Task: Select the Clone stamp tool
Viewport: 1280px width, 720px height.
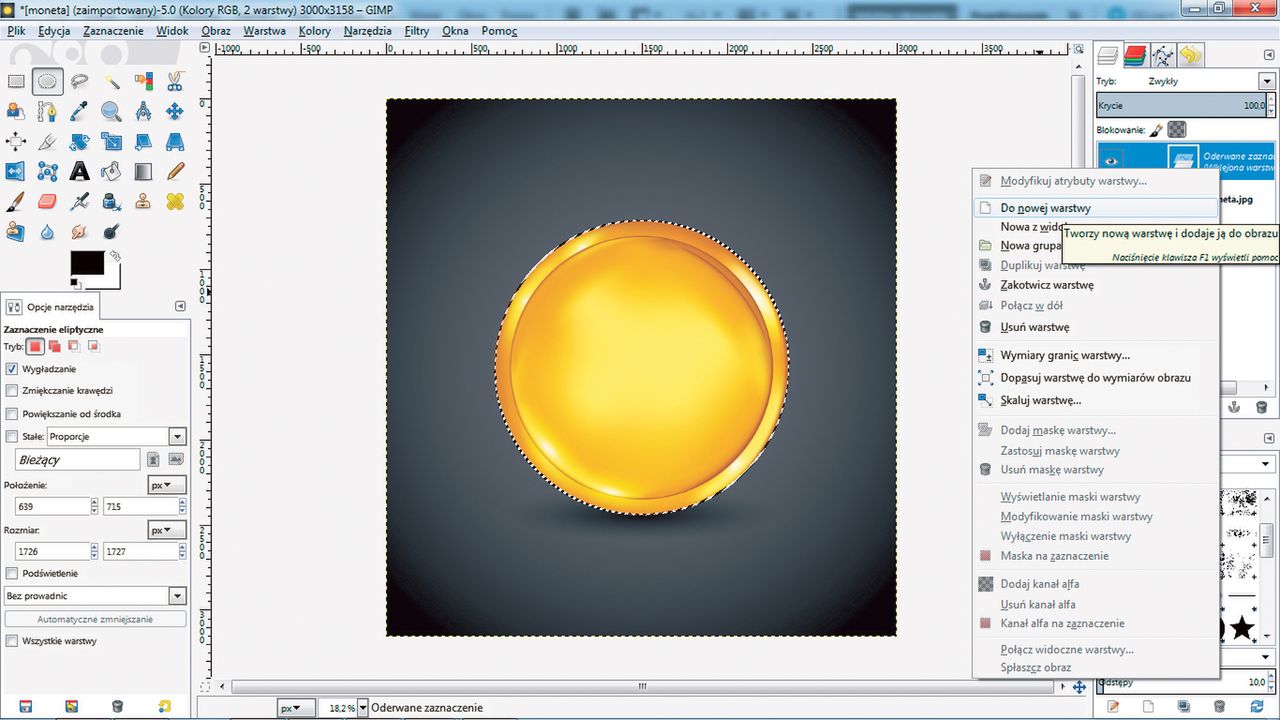Action: (x=143, y=202)
